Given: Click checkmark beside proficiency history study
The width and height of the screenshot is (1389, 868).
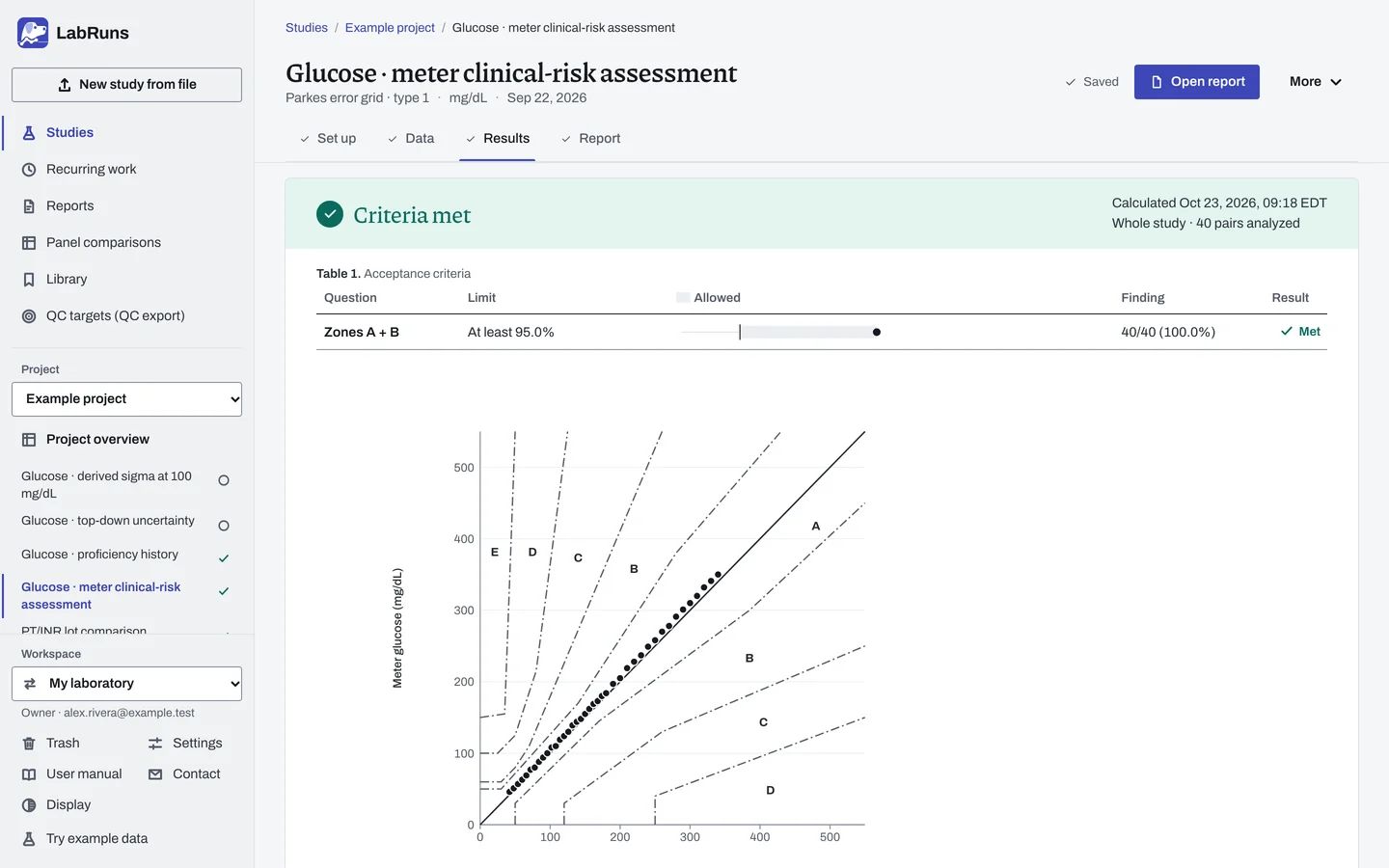Looking at the screenshot, I should tap(224, 558).
